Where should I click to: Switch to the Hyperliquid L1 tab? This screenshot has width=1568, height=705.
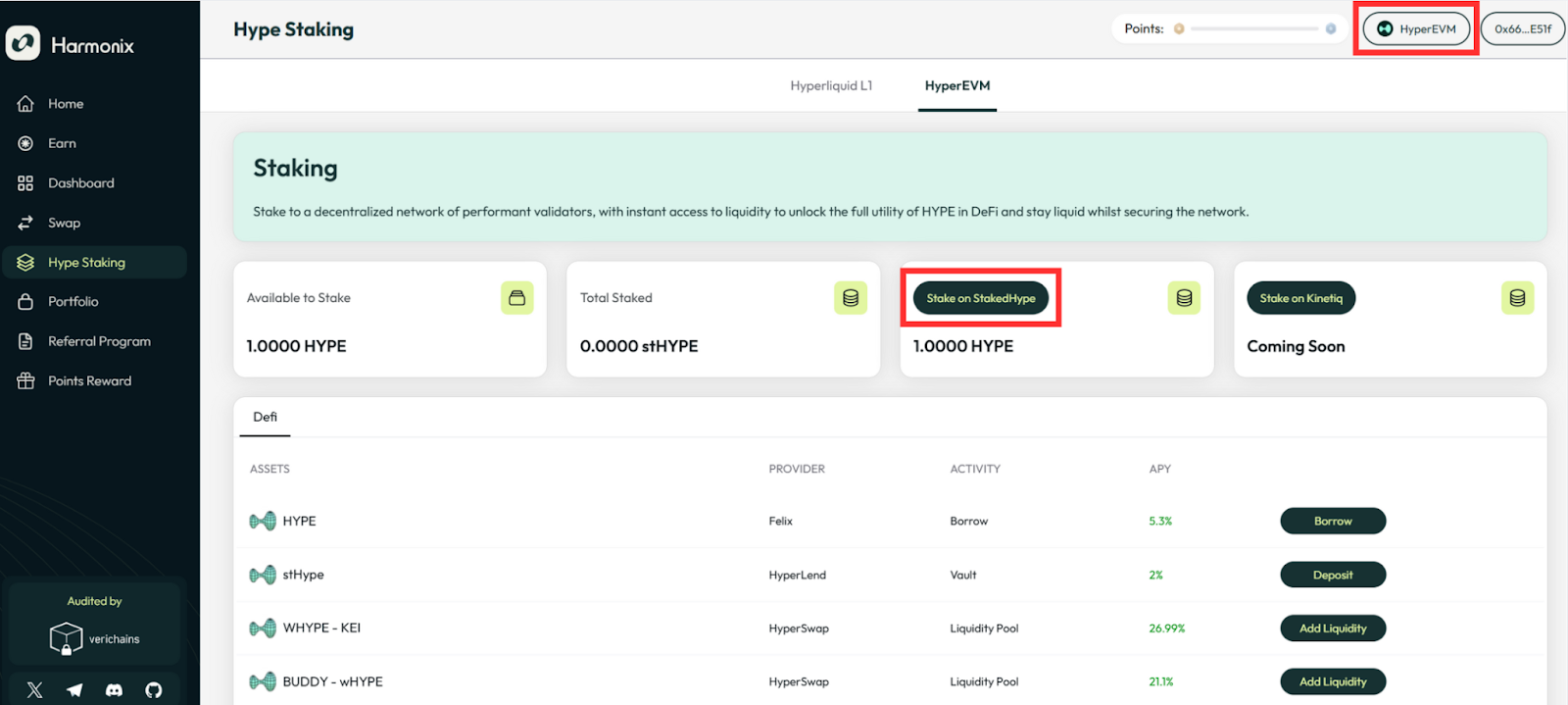(831, 86)
